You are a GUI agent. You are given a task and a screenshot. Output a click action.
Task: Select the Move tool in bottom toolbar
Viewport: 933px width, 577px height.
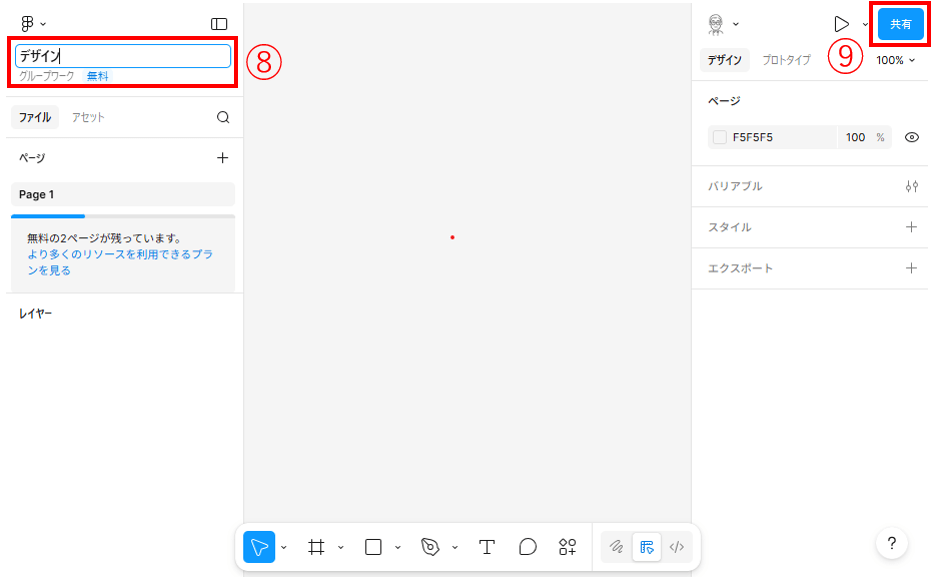259,547
